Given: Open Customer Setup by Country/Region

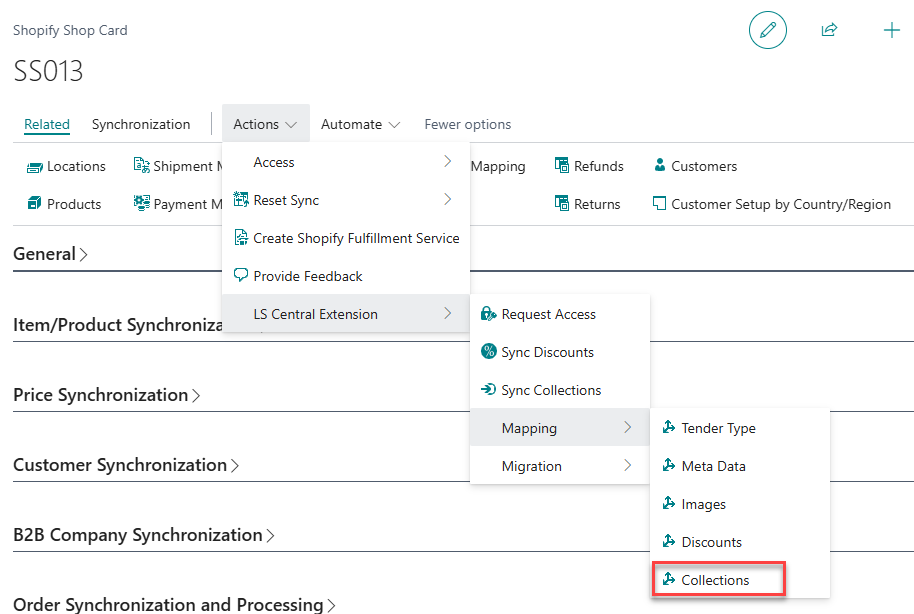Looking at the screenshot, I should pyautogui.click(x=772, y=204).
